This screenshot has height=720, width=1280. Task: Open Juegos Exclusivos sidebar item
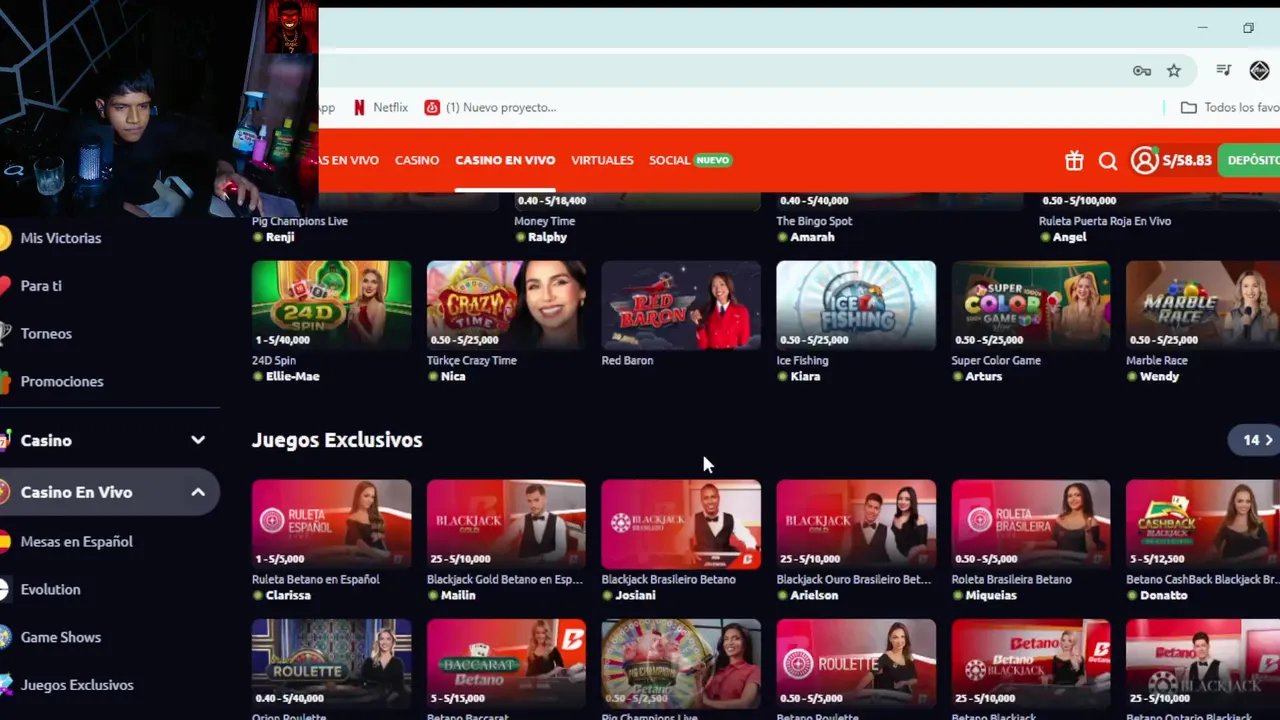pos(77,686)
